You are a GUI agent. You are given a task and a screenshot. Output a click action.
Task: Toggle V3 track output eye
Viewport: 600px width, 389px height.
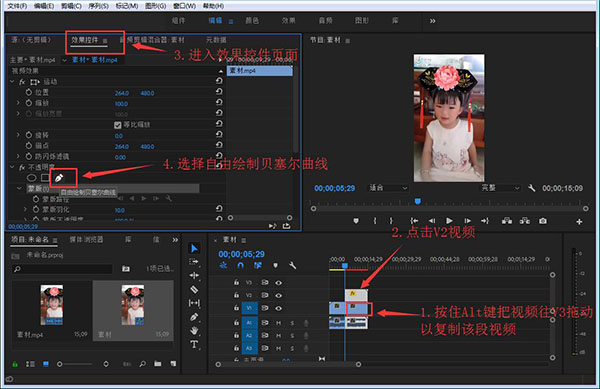(x=279, y=283)
